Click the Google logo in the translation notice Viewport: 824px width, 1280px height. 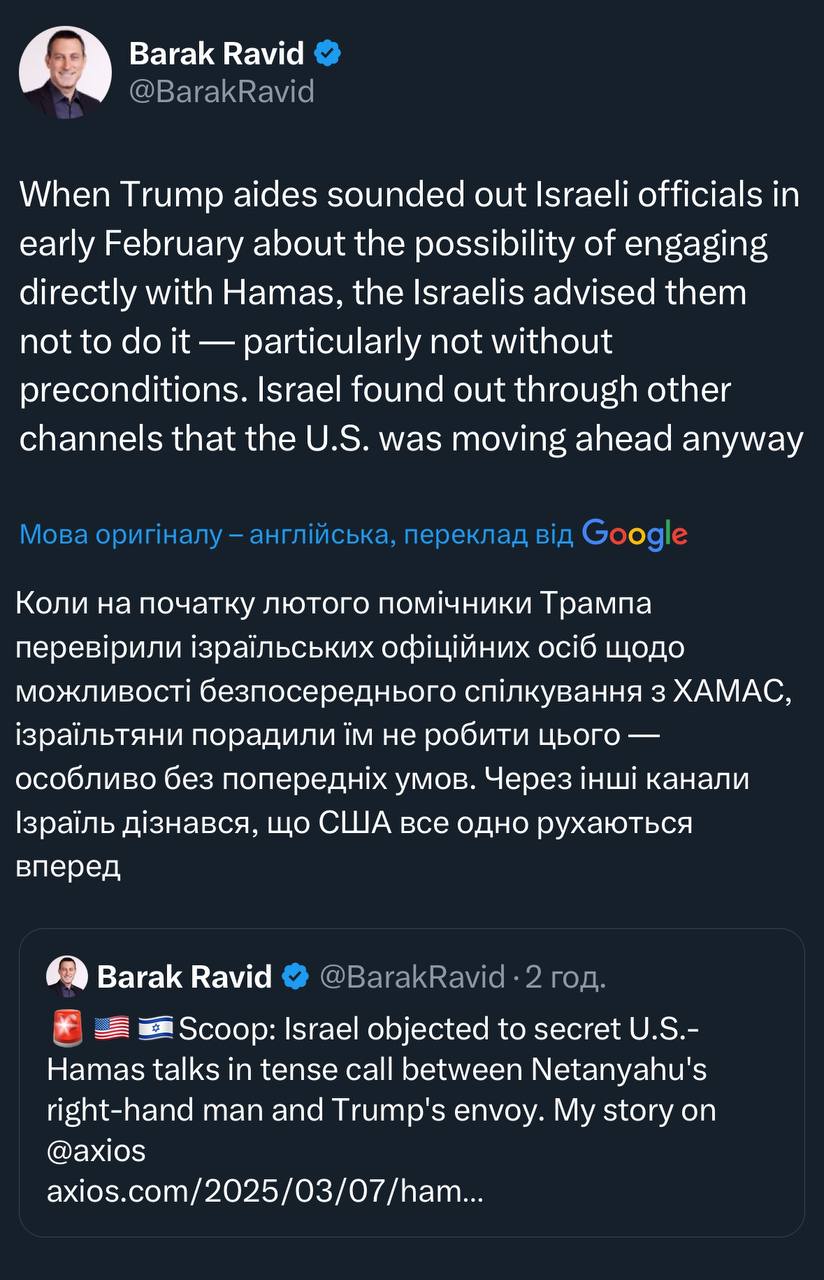[634, 534]
